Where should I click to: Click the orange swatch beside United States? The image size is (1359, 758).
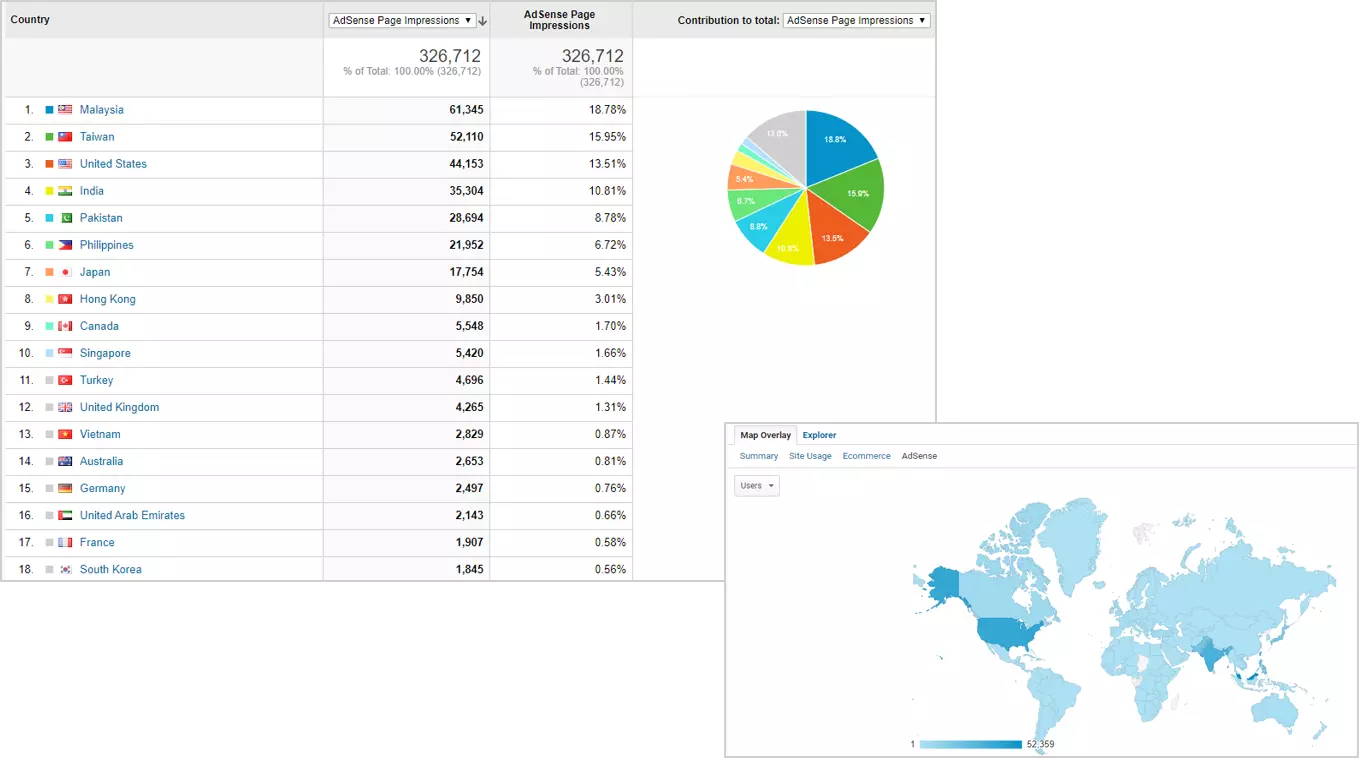tap(49, 164)
